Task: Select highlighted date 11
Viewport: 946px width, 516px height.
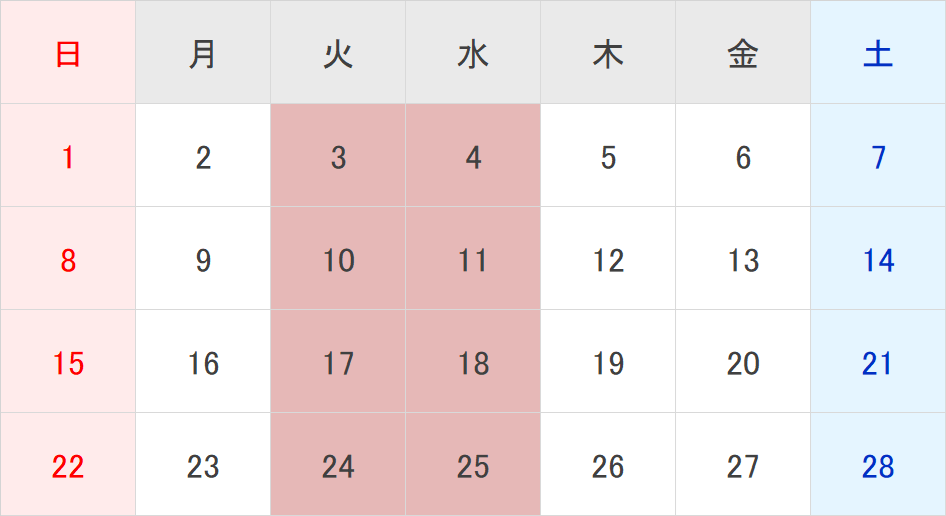Action: pos(473,260)
